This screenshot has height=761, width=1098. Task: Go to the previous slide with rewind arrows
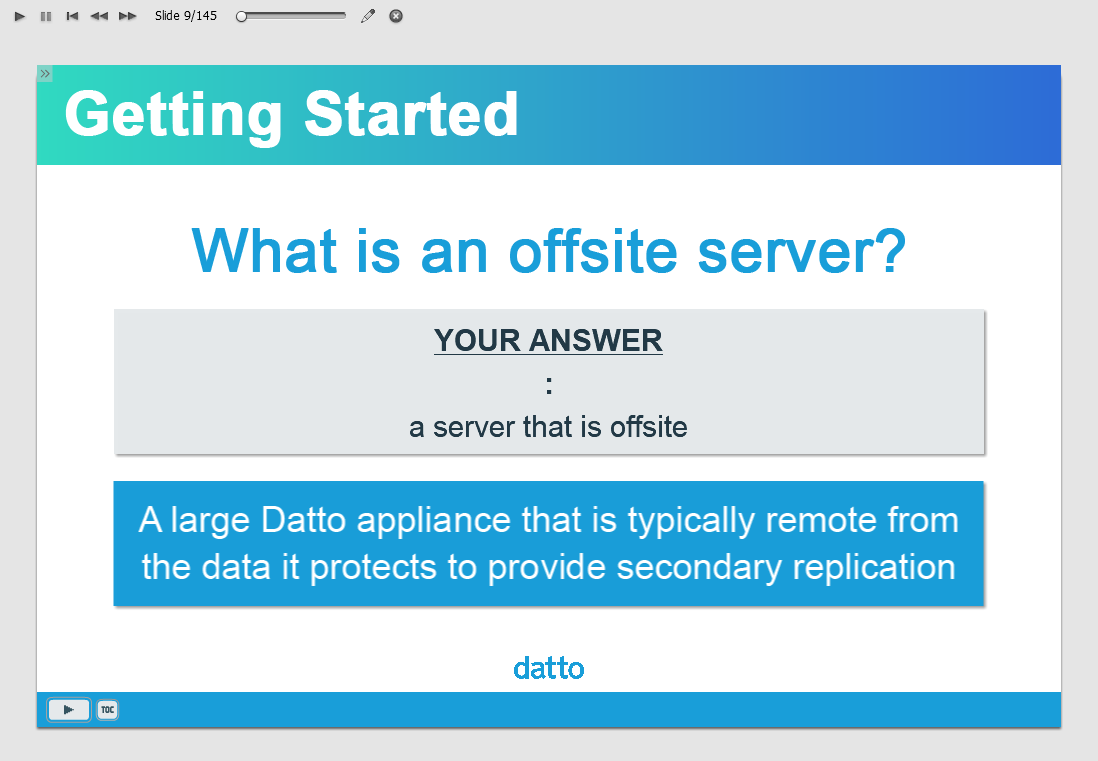tap(99, 16)
